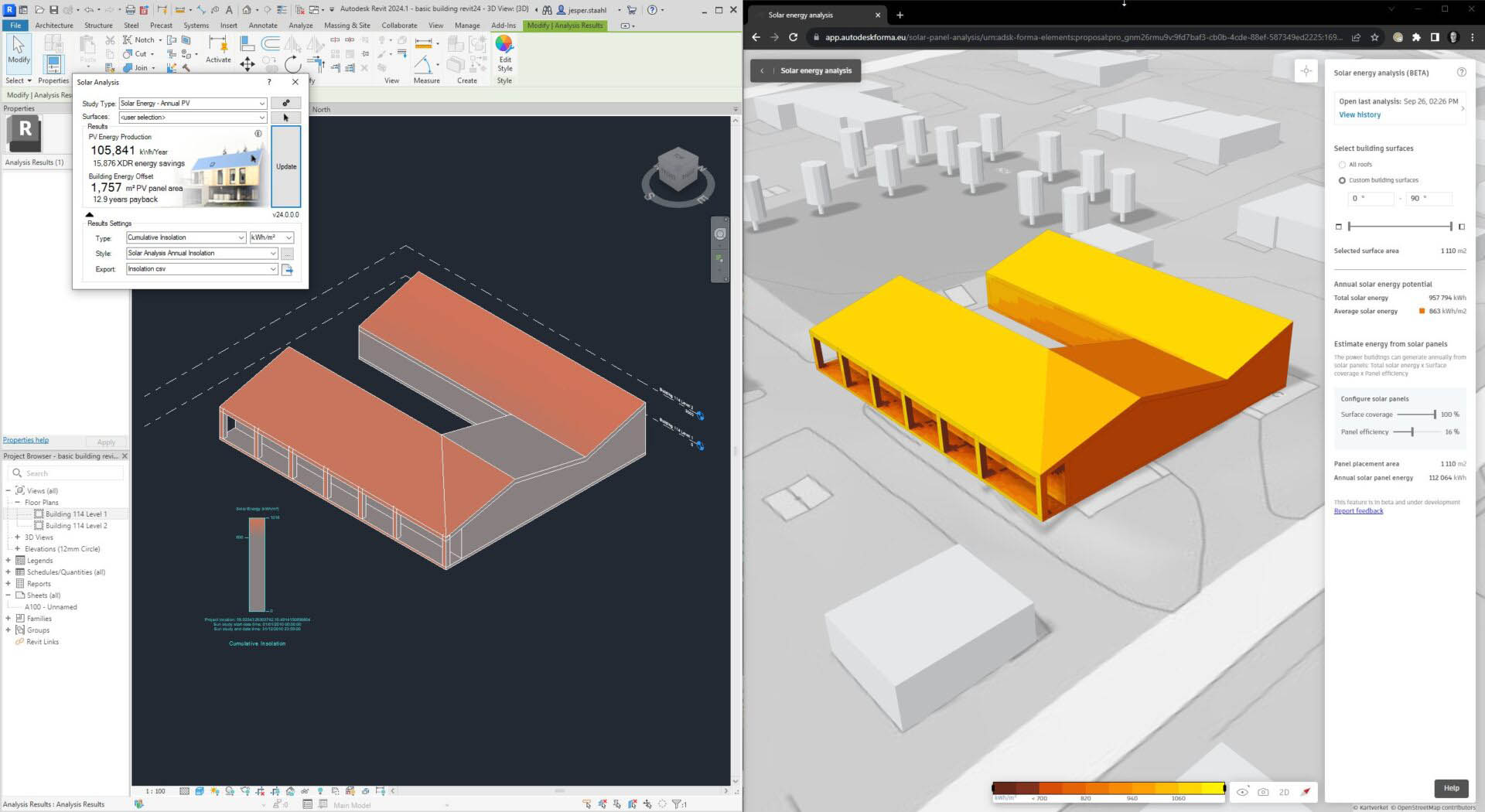
Task: Click the camera snapshot icon in Forma
Action: [1263, 792]
